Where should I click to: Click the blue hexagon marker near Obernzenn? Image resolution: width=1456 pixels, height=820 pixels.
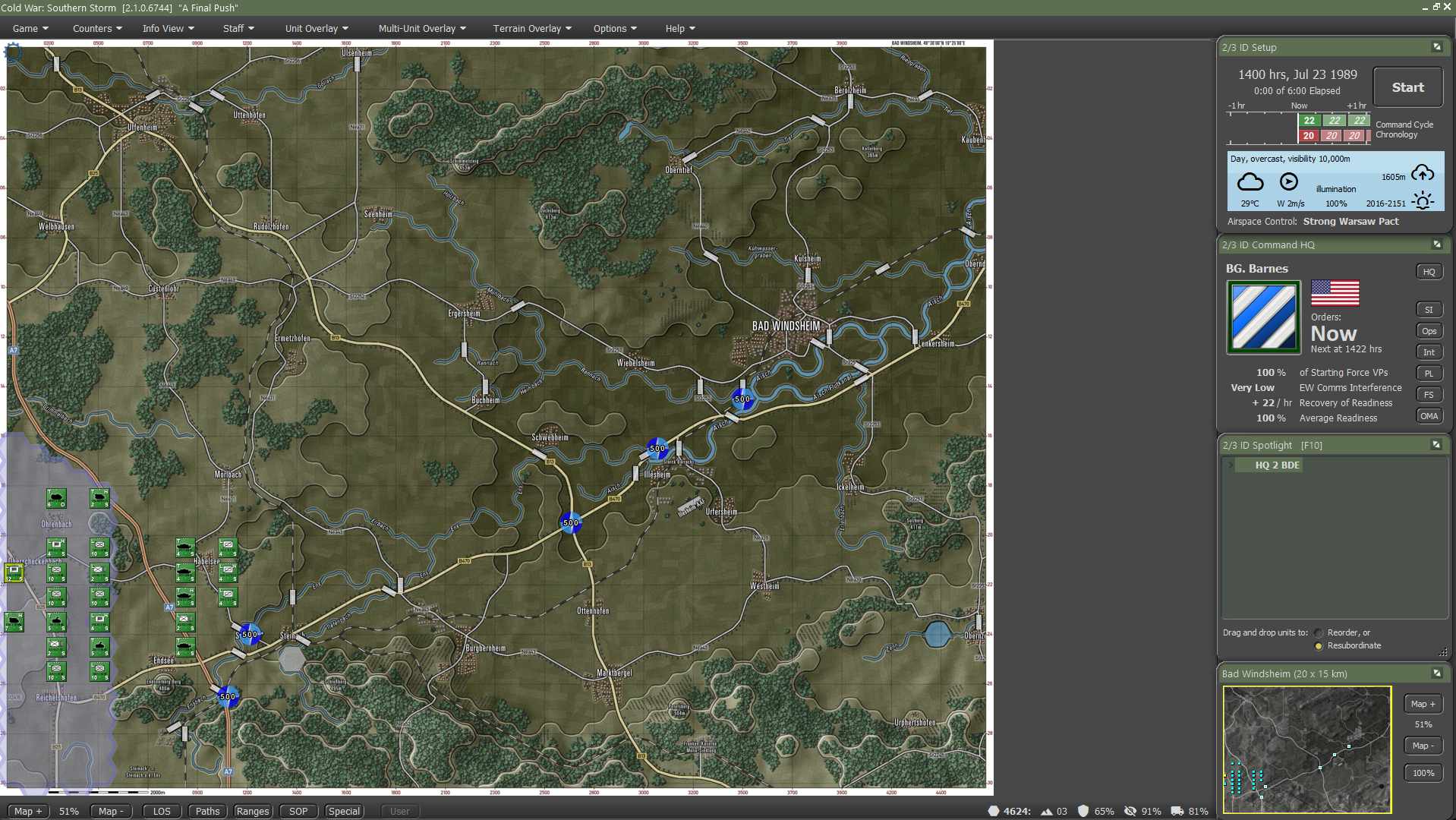coord(938,634)
